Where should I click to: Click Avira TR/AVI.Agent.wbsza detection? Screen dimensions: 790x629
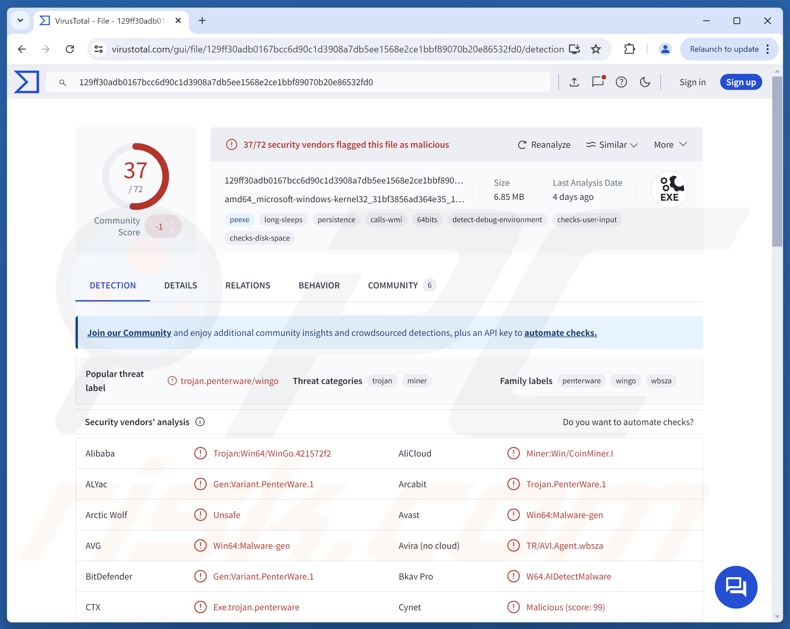(x=564, y=546)
